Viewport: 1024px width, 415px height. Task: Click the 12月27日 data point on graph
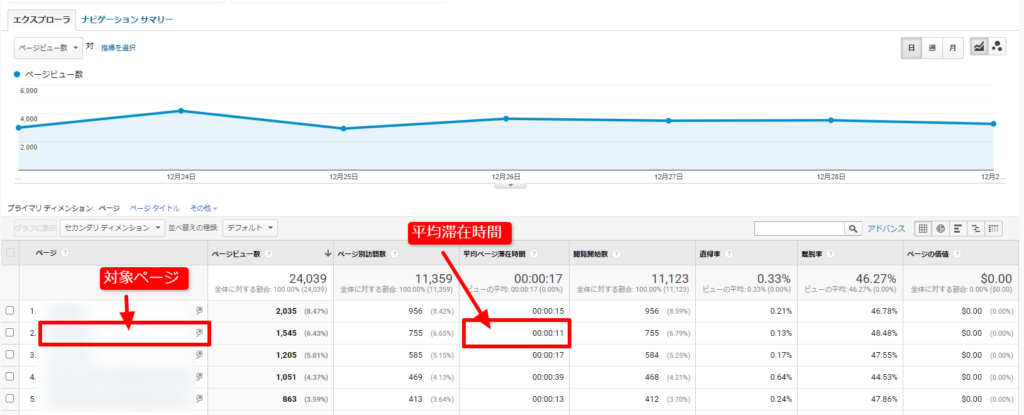click(x=669, y=120)
